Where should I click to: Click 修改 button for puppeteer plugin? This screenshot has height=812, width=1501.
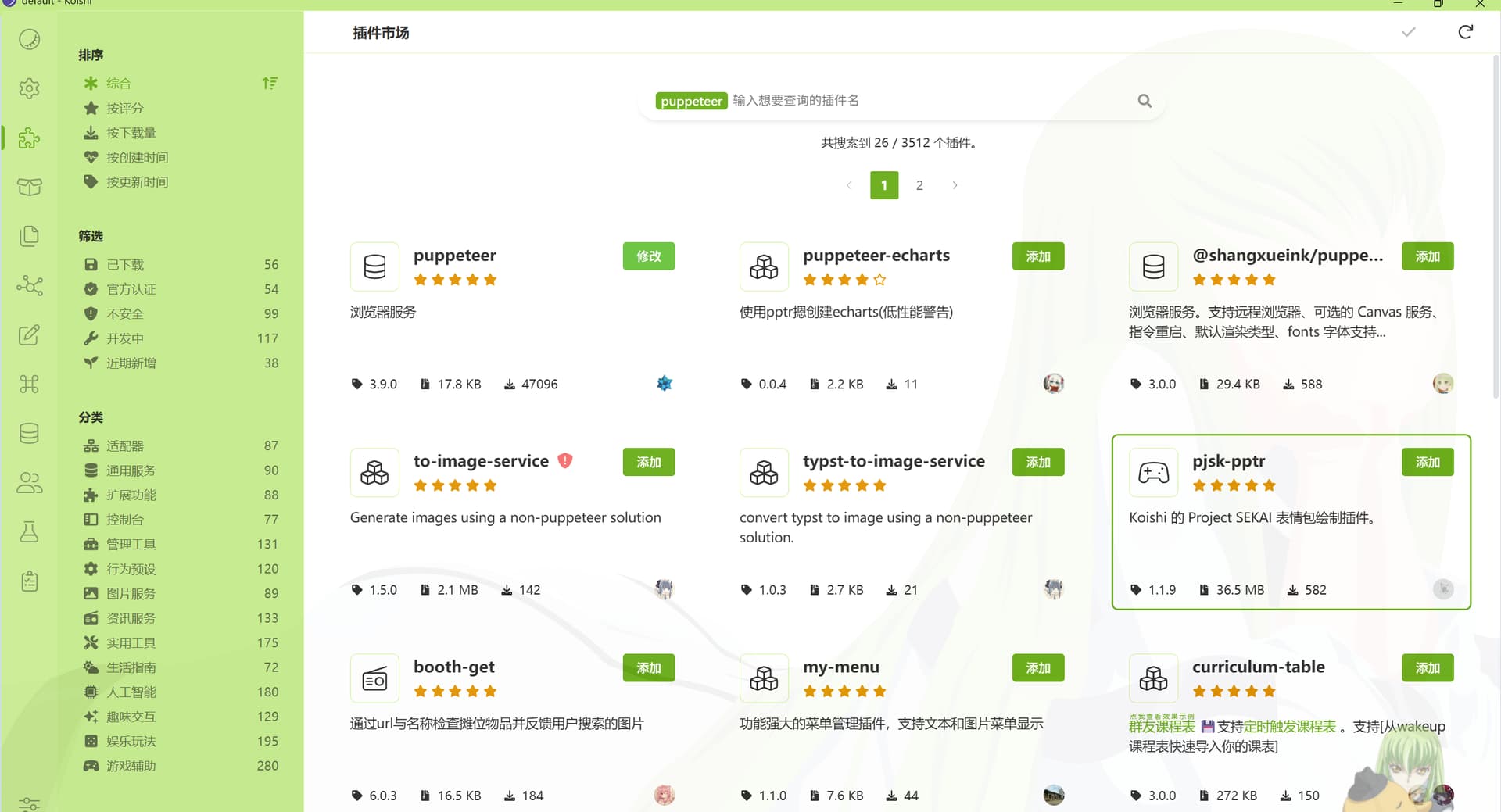[x=648, y=256]
